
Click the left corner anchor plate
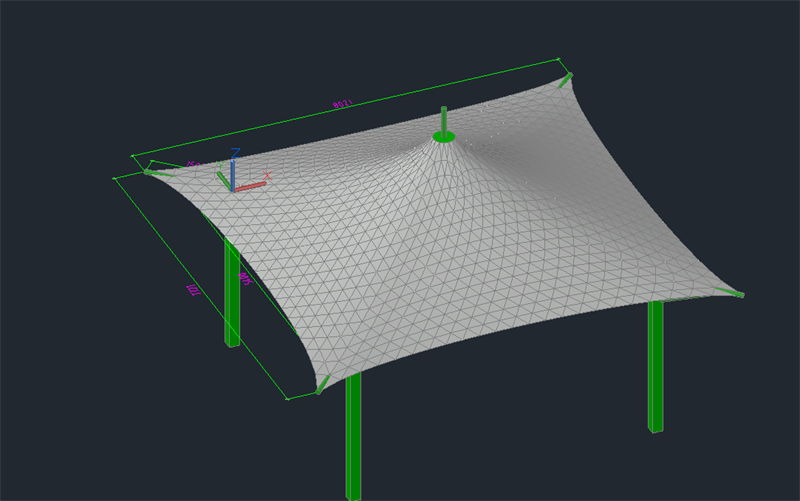pos(152,172)
